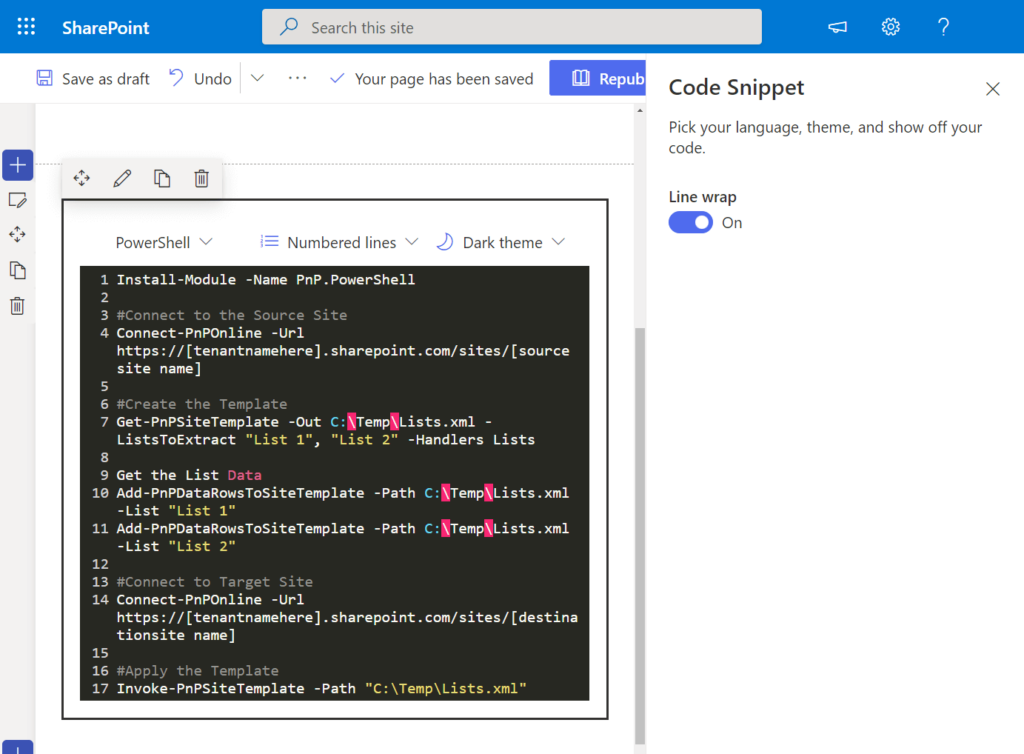Click the Get-PnPSiteTemplate code line
Image resolution: width=1024 pixels, height=754 pixels.
point(325,431)
